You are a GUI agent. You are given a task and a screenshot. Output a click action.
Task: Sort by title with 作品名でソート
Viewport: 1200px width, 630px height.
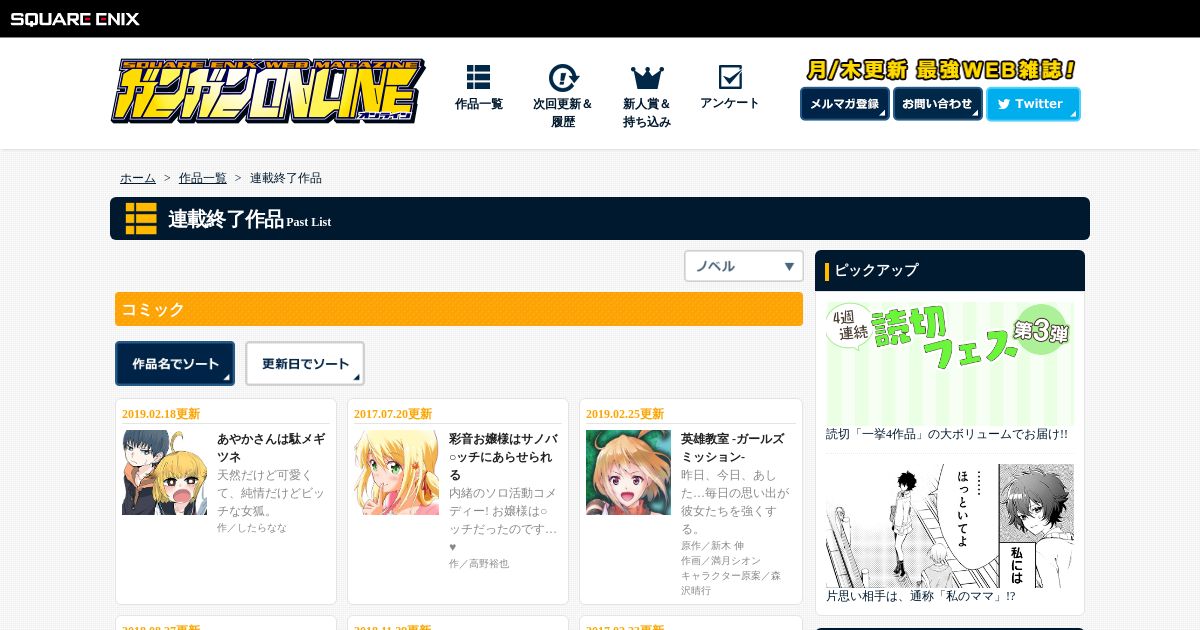175,364
